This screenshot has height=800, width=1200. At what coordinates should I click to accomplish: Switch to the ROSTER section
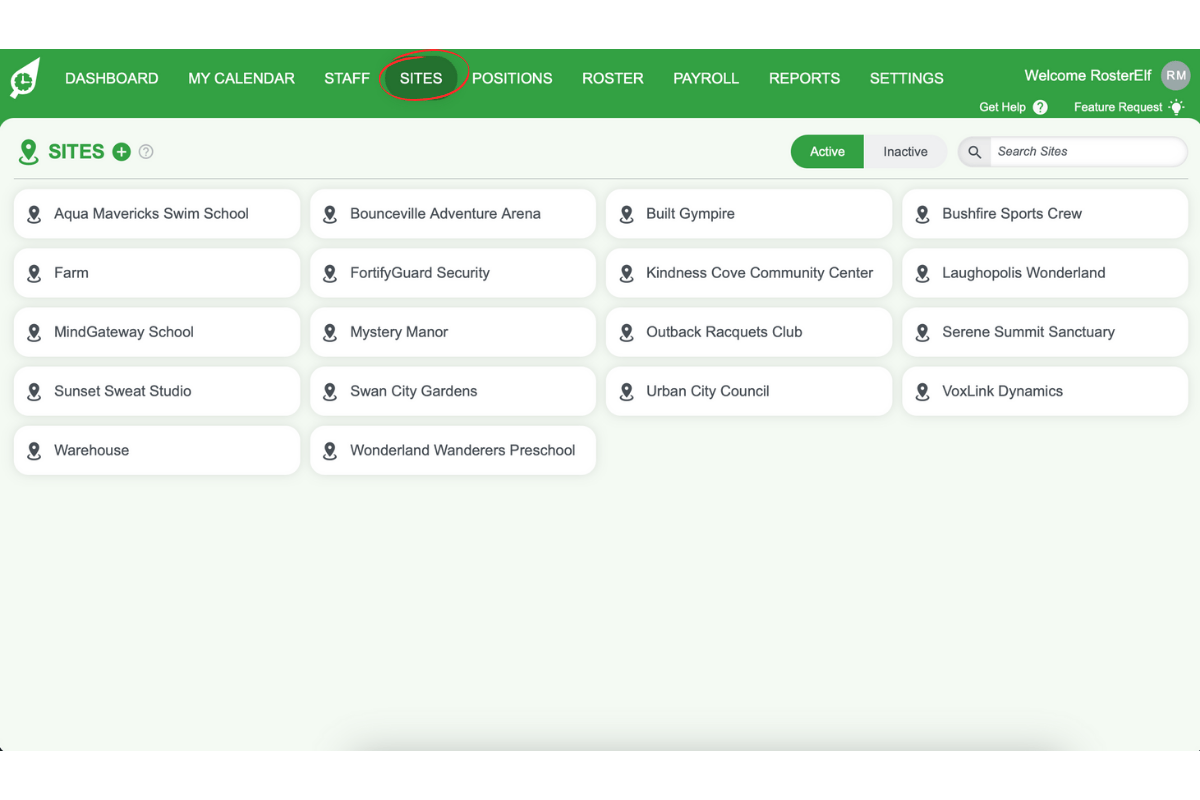[x=612, y=78]
